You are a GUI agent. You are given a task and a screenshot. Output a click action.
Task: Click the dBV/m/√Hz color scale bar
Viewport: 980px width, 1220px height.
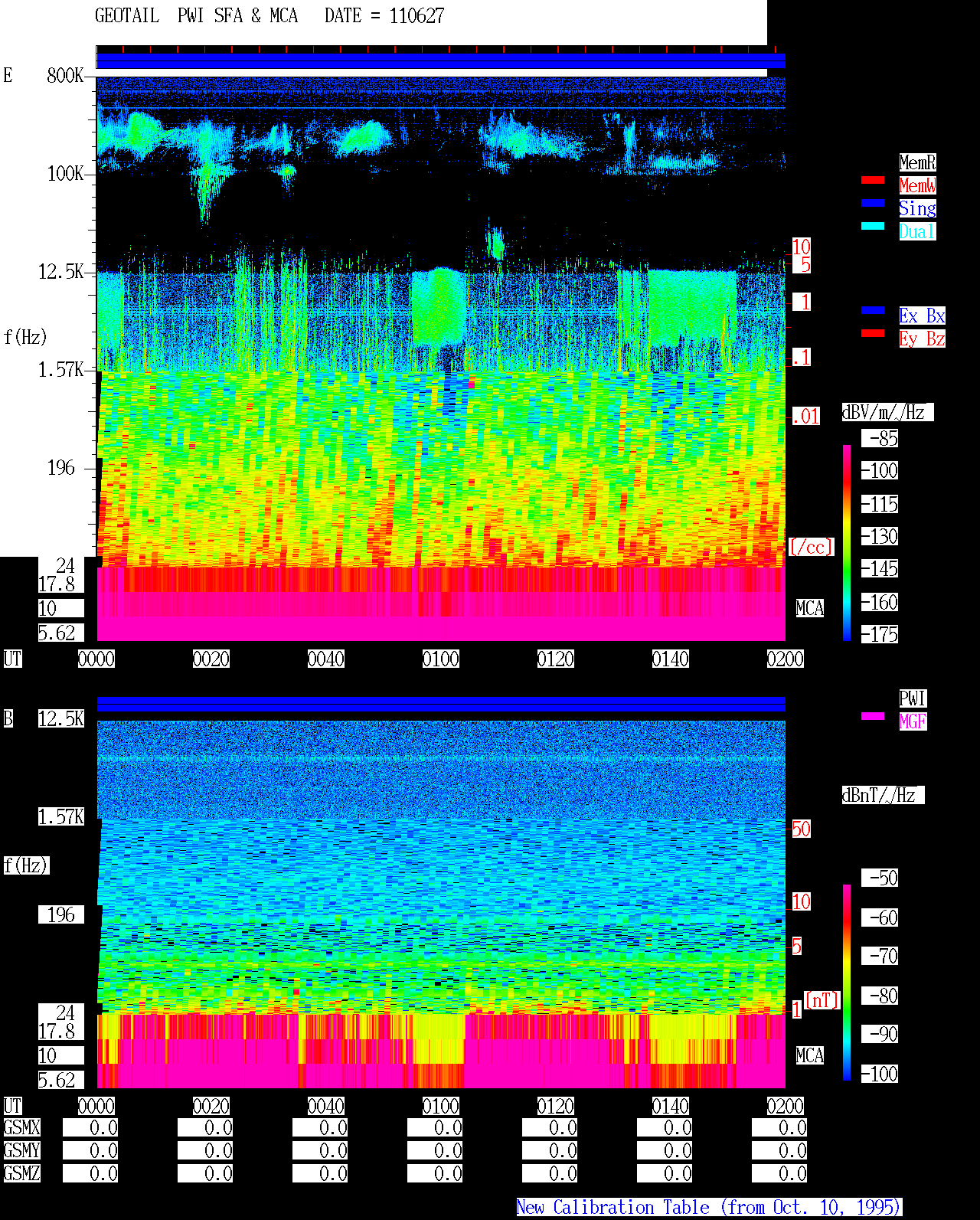[x=847, y=542]
